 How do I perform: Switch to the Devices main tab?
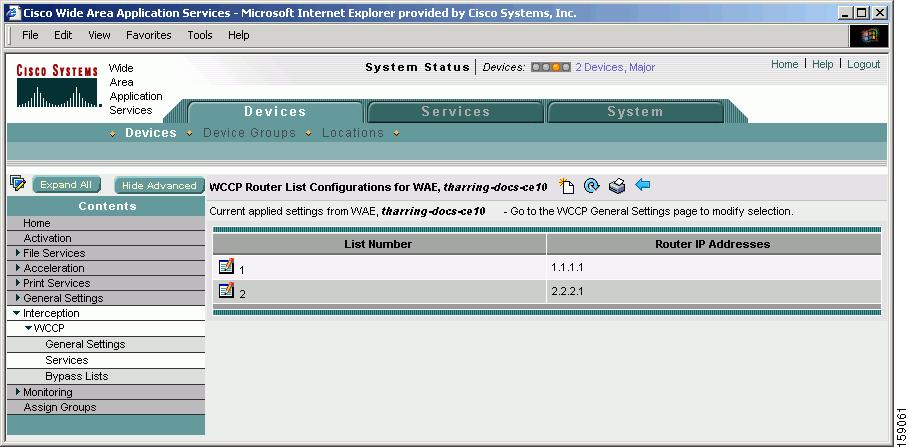(275, 112)
